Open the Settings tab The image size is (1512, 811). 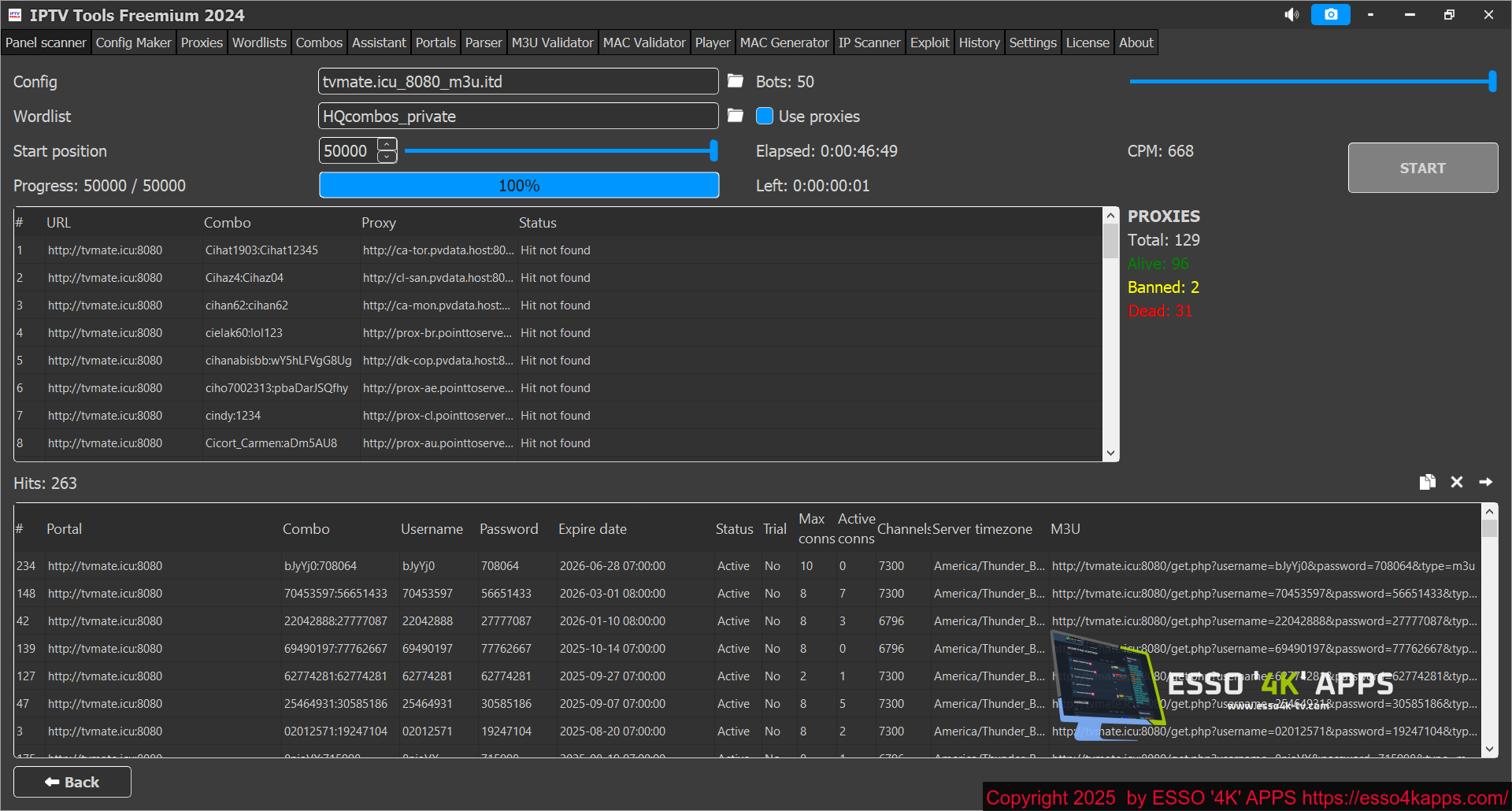pyautogui.click(x=1032, y=43)
